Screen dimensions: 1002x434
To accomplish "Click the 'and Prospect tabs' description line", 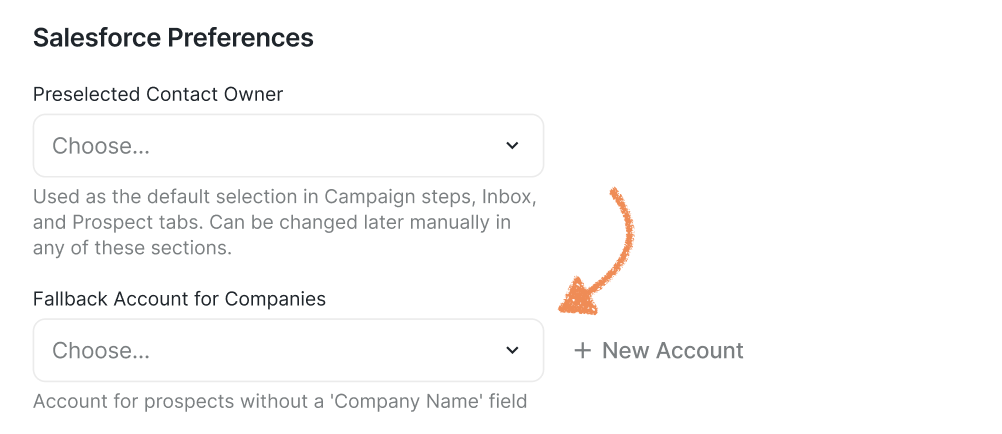I will (x=272, y=222).
